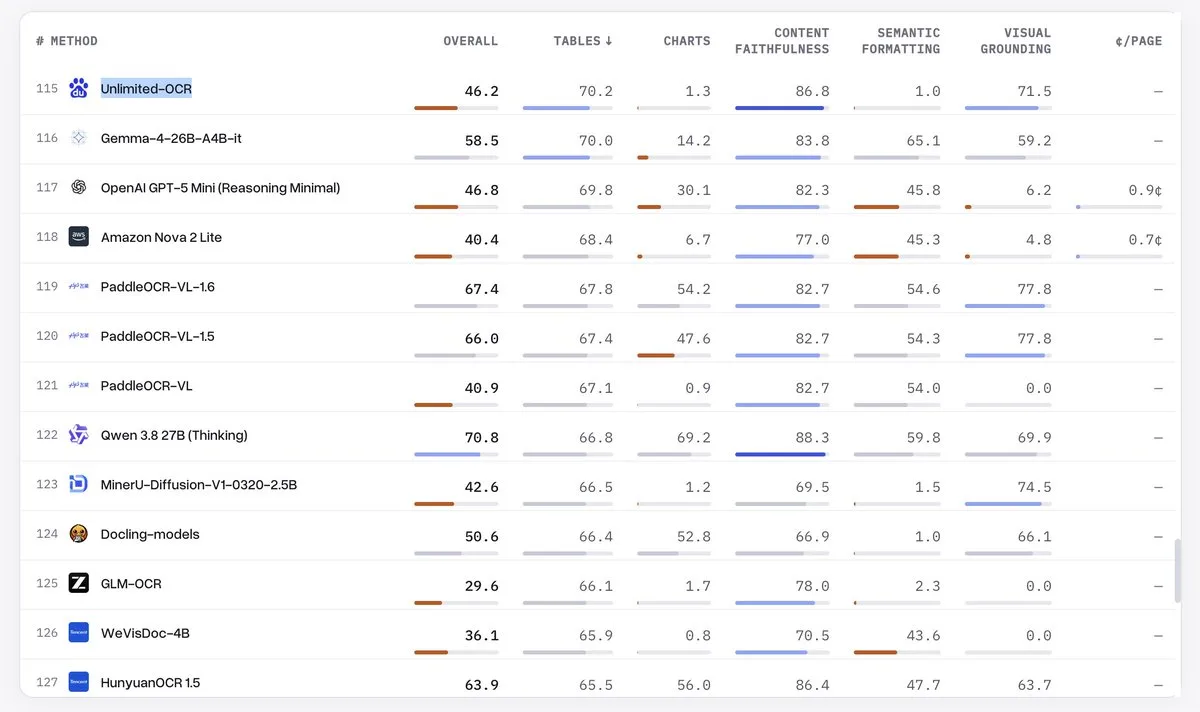Click the Docling-models avatar icon
This screenshot has height=712, width=1200.
pos(79,534)
